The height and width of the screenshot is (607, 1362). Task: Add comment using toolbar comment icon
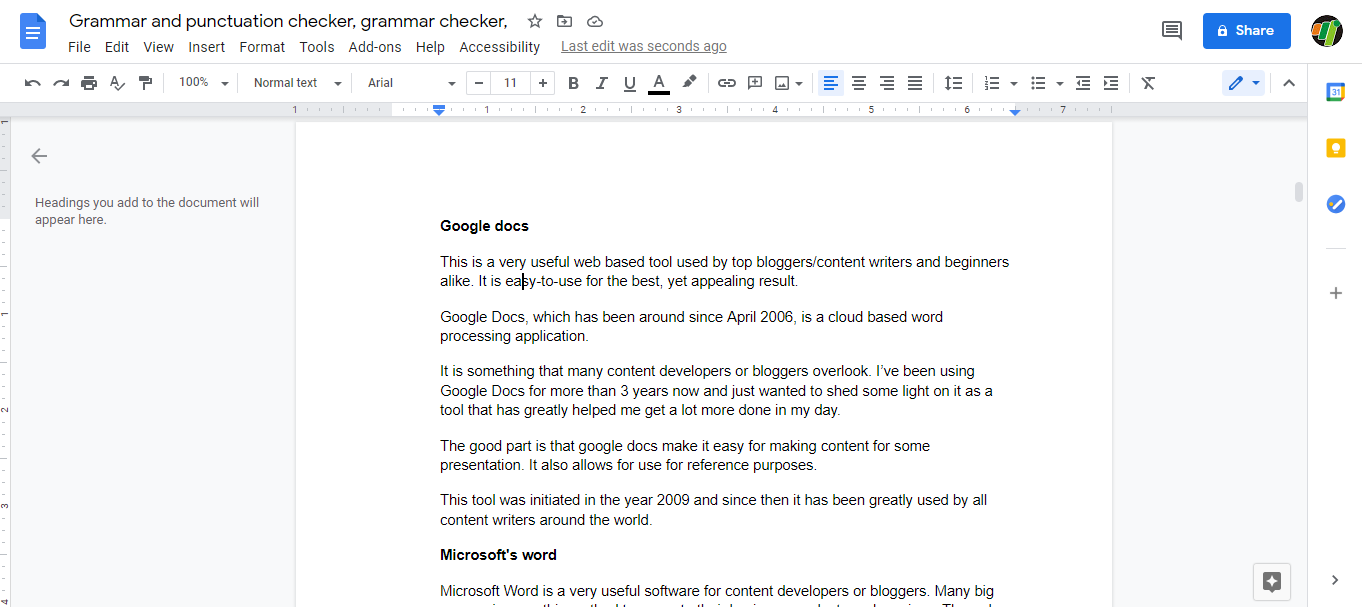click(x=755, y=83)
